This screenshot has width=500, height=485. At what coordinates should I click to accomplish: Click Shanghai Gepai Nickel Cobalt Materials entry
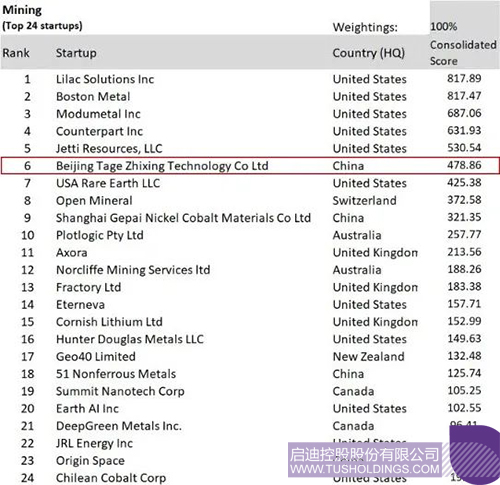tap(183, 218)
